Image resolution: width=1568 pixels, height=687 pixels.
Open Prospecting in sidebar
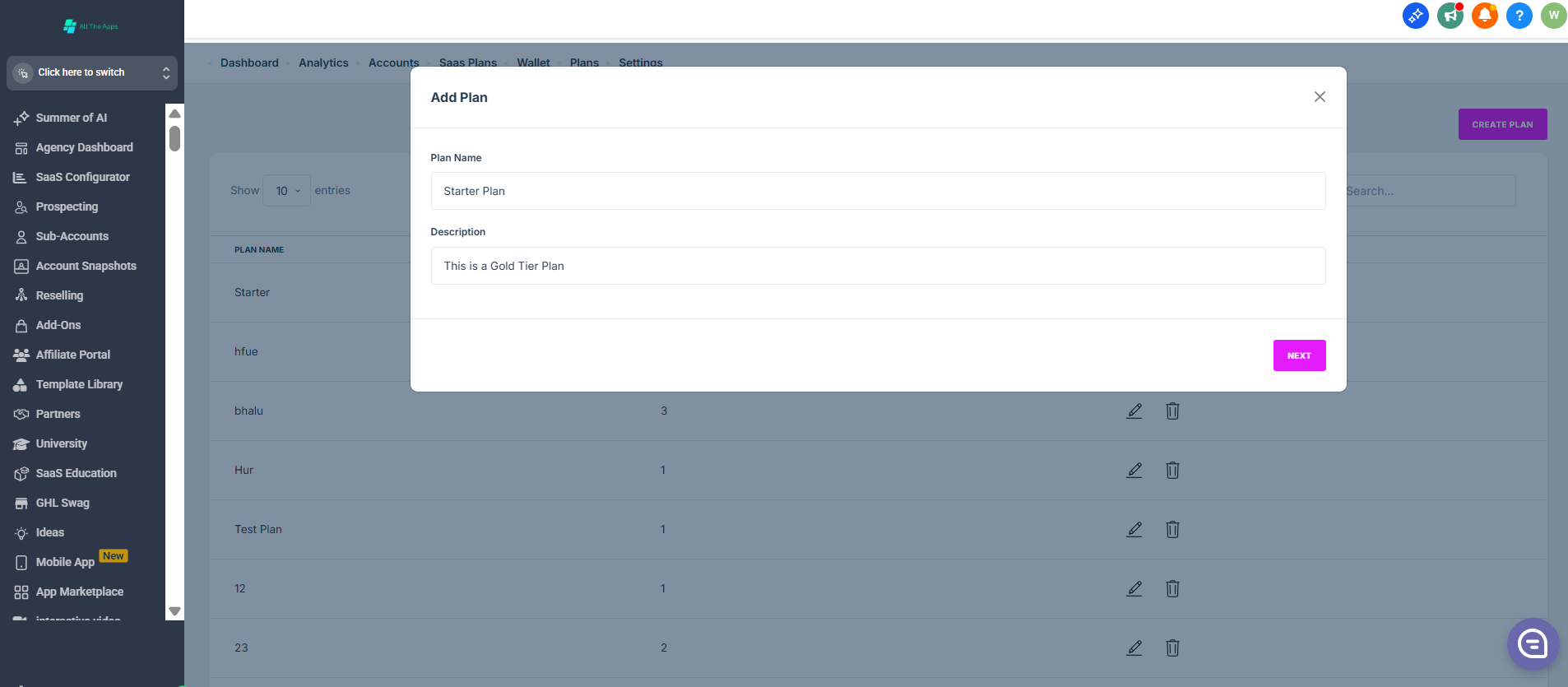(67, 207)
